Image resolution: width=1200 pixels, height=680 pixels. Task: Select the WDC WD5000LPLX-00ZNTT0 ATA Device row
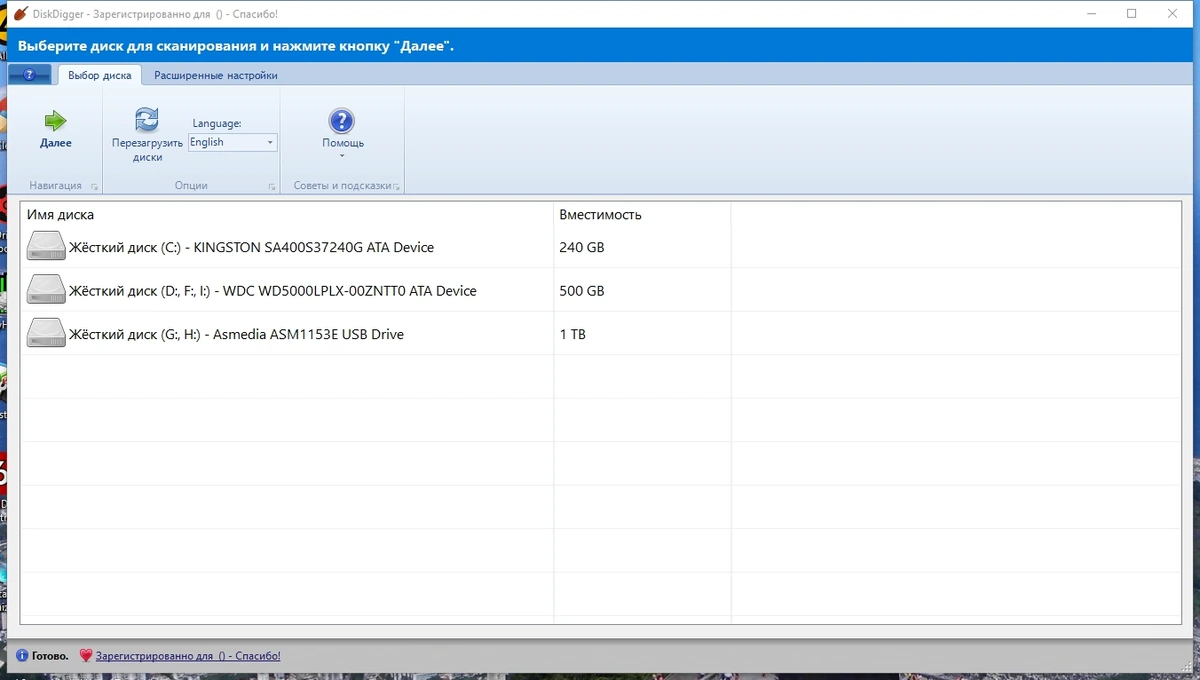coord(600,291)
